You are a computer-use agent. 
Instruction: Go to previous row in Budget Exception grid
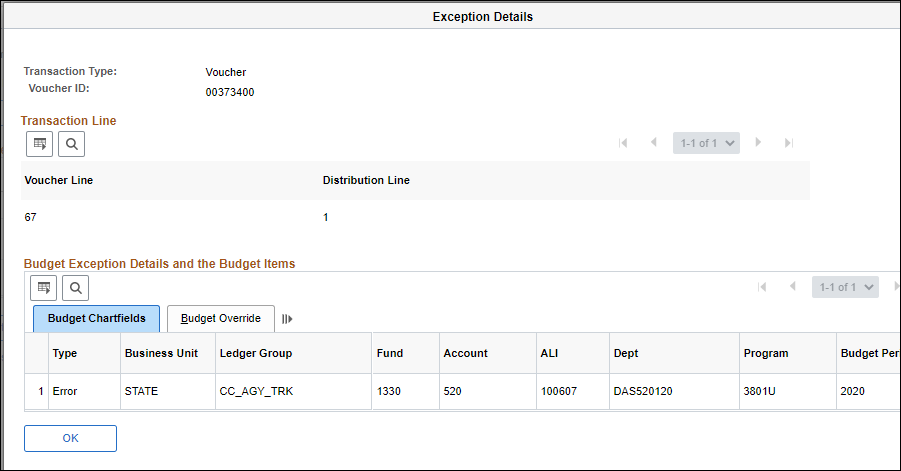(792, 287)
